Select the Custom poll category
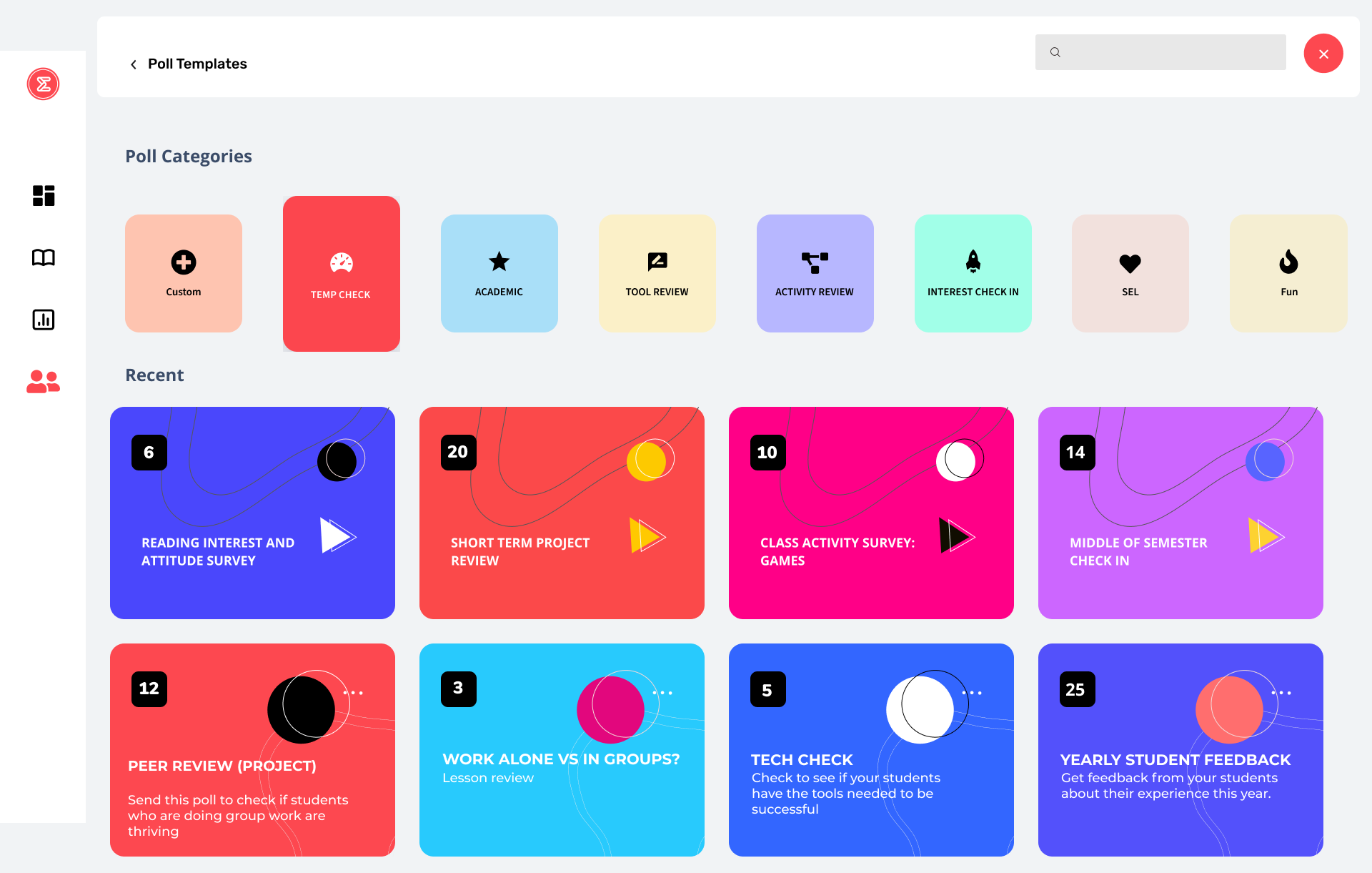The width and height of the screenshot is (1372, 873). point(184,273)
